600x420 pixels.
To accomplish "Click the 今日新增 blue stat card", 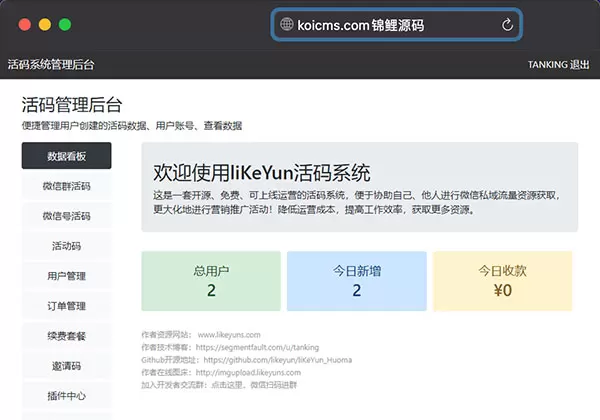I will [357, 281].
